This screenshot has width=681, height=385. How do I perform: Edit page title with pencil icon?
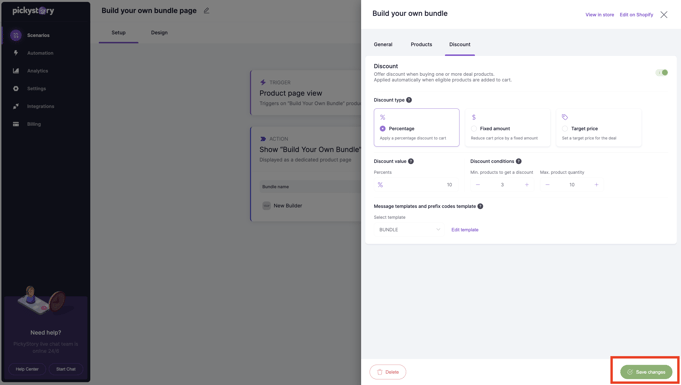click(207, 10)
